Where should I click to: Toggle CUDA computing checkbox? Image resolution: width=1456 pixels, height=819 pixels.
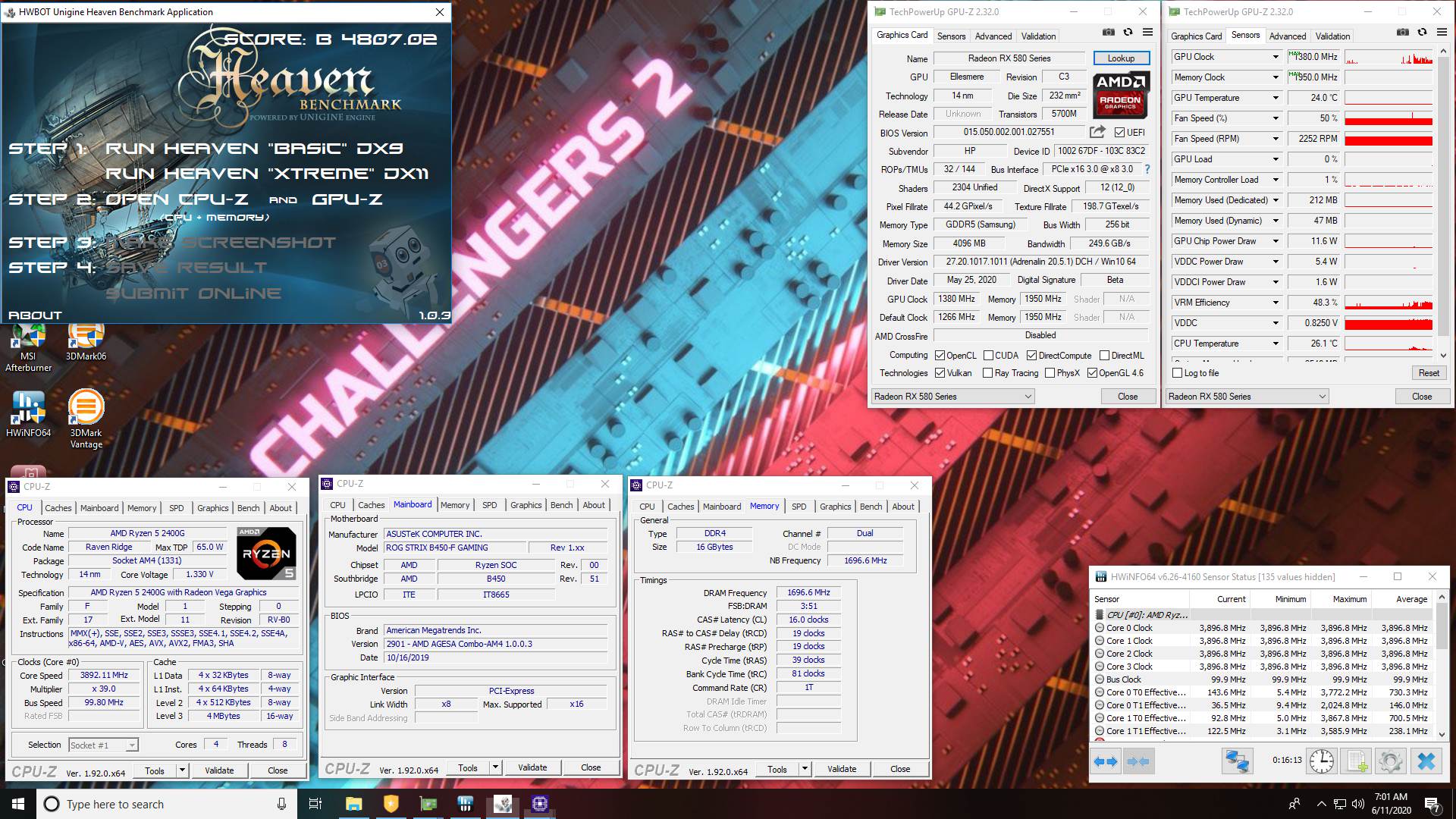[x=988, y=355]
